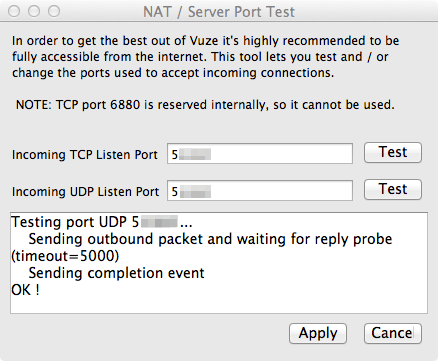Screen dimensions: 438x361
Task: Click the Testing port UDP log line
Action: pyautogui.click(x=102, y=222)
